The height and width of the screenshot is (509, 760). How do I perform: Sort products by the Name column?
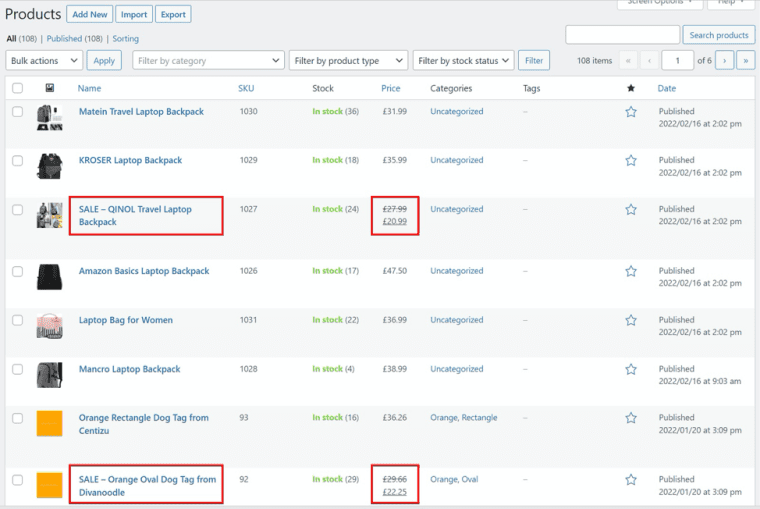(x=90, y=88)
